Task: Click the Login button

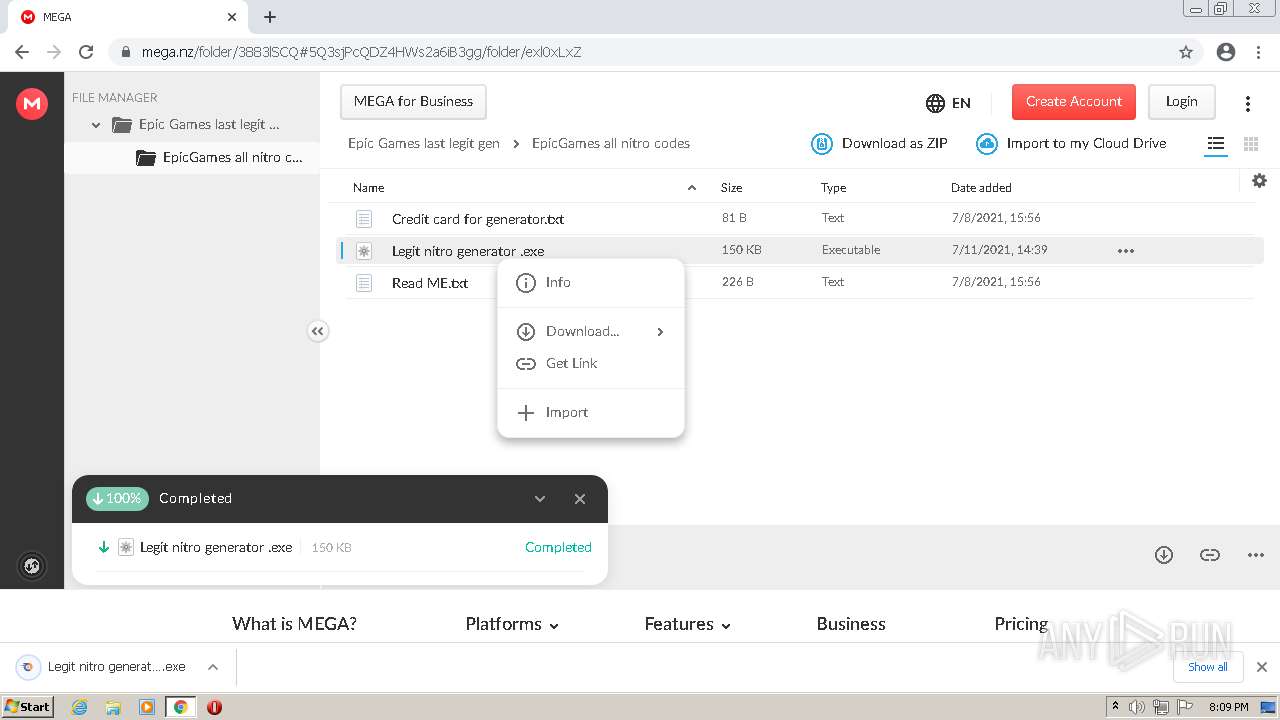Action: (1181, 101)
